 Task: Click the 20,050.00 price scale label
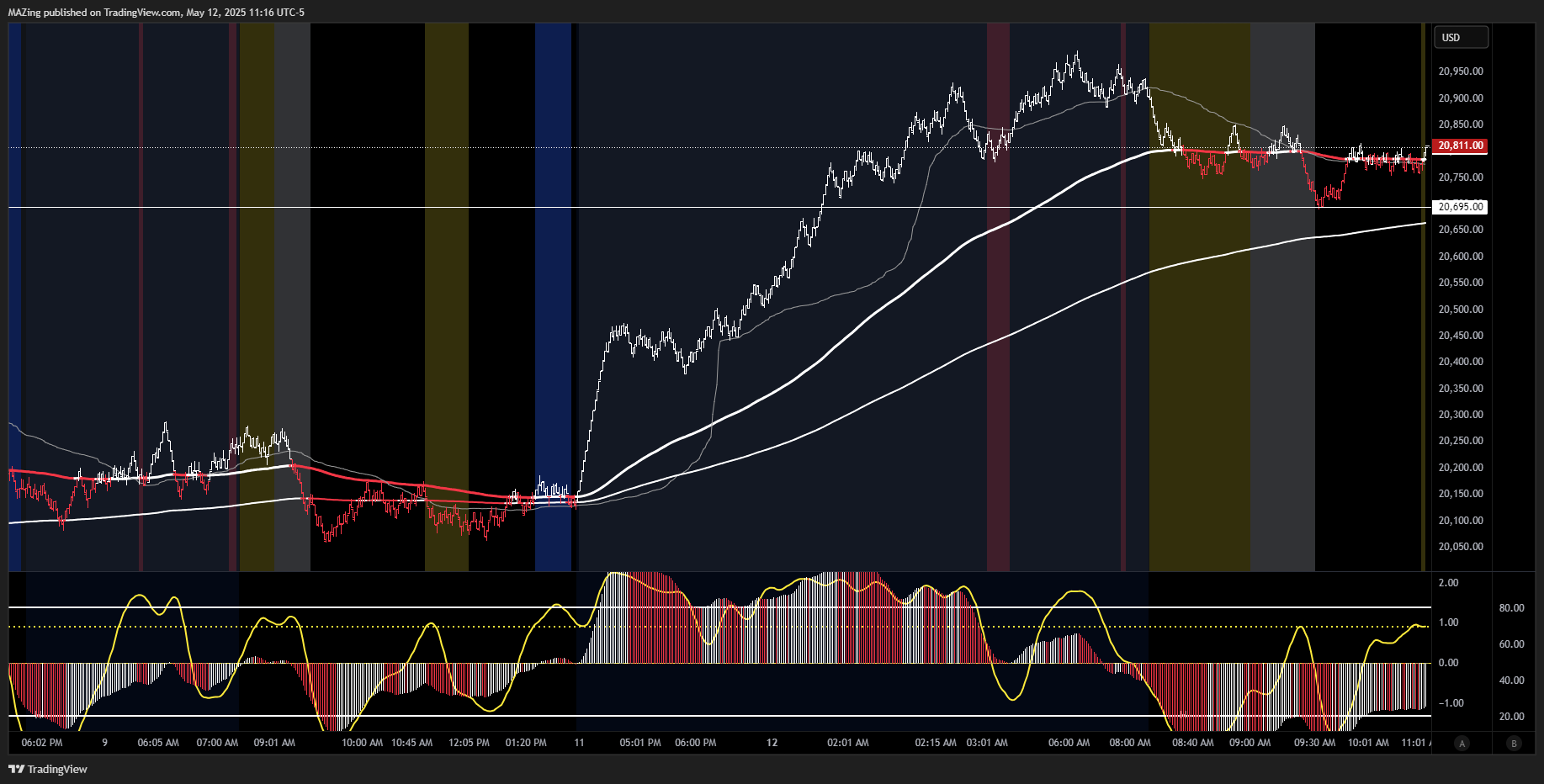[1461, 547]
